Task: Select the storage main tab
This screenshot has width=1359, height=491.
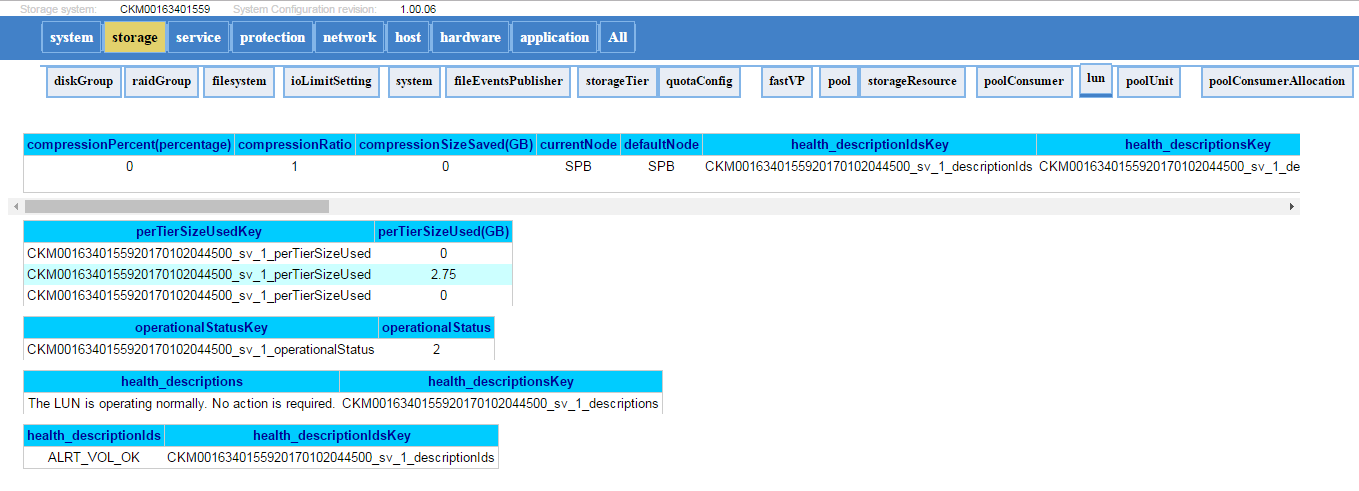Action: pyautogui.click(x=135, y=38)
